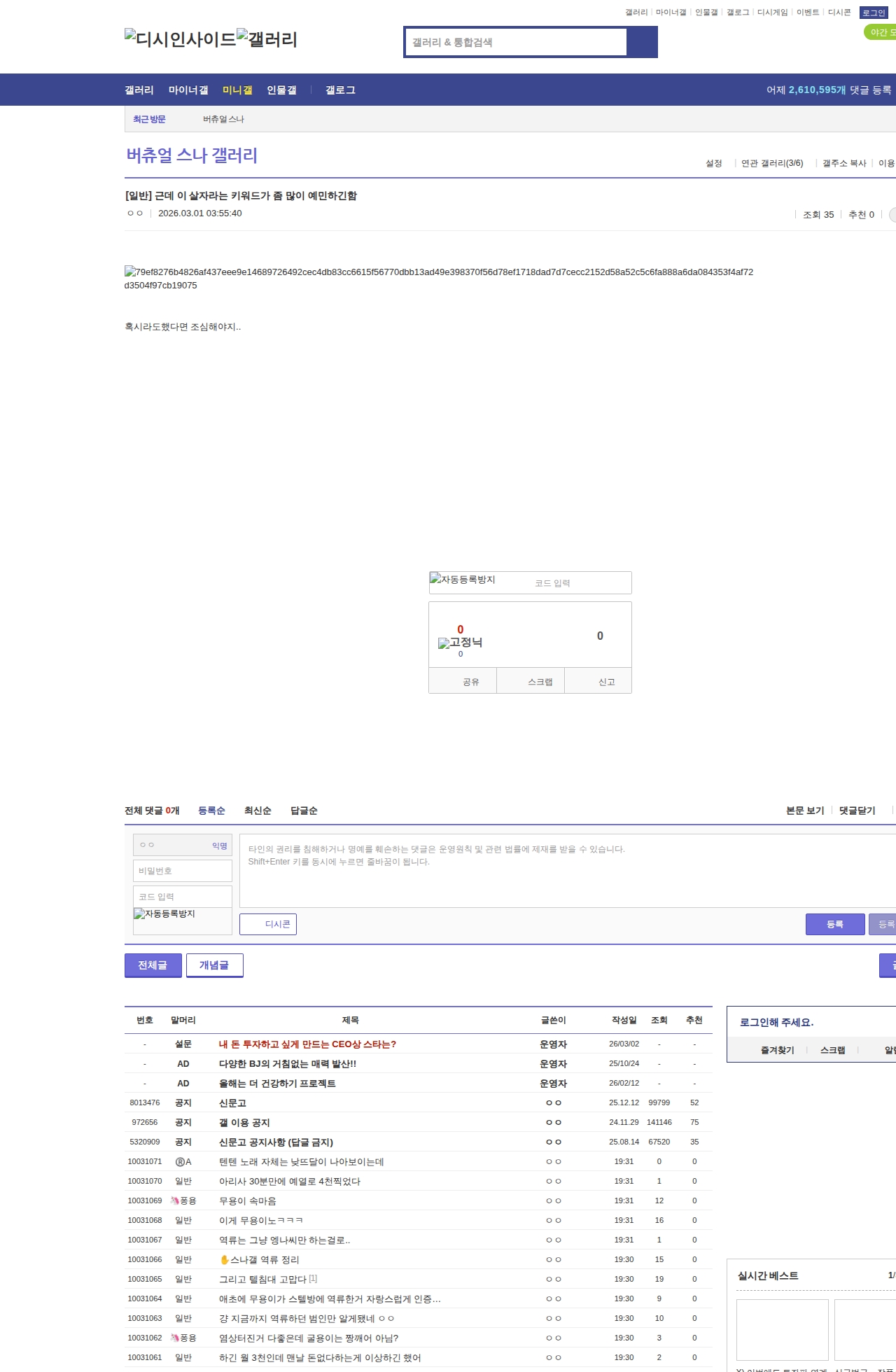Toggle the 야간 모드 night mode switch
This screenshot has height=1372, width=896.
(881, 32)
